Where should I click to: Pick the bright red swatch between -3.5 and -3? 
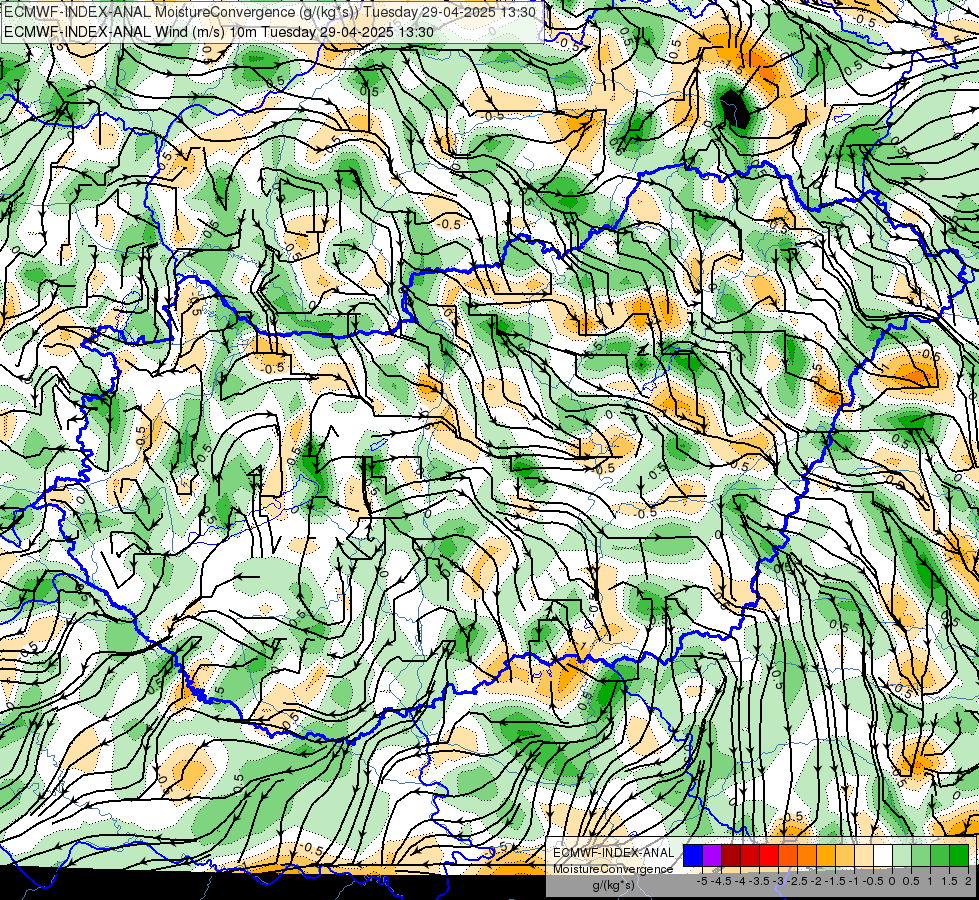[x=769, y=855]
